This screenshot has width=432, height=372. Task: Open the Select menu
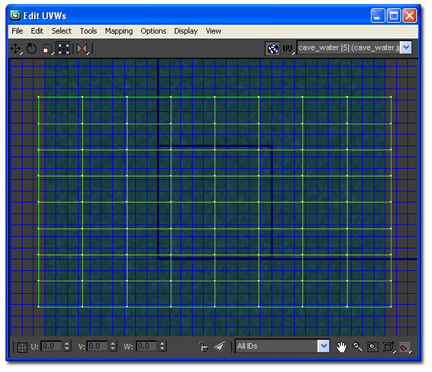click(x=61, y=31)
